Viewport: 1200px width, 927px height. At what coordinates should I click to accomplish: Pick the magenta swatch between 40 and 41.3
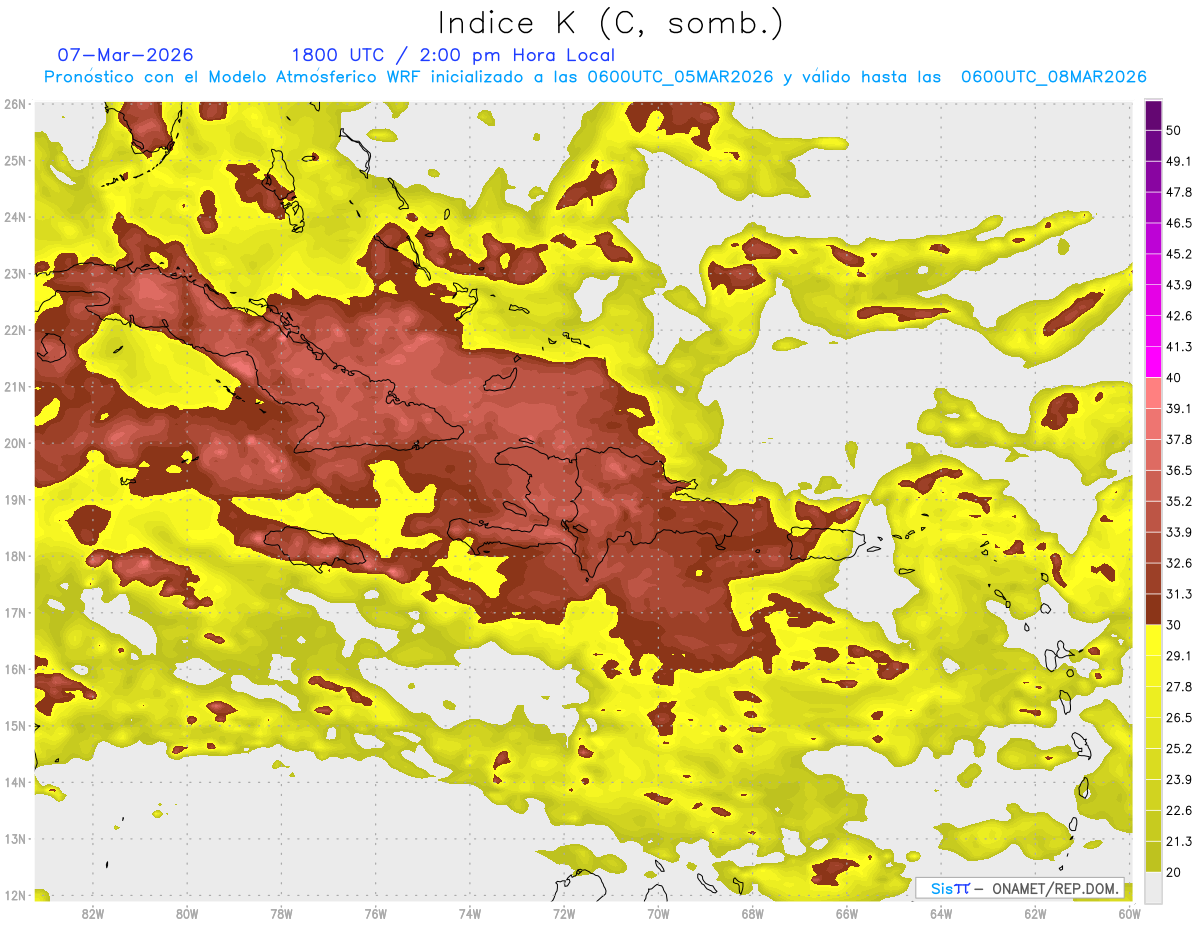1153,362
